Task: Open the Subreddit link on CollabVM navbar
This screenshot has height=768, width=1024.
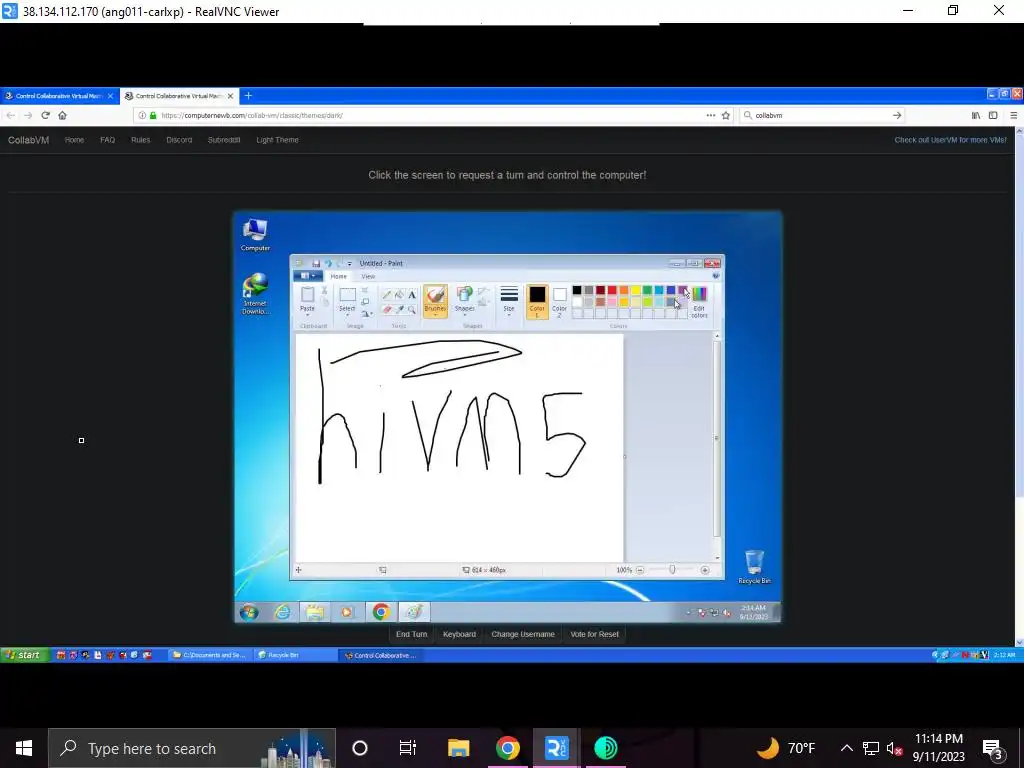Action: pos(224,140)
